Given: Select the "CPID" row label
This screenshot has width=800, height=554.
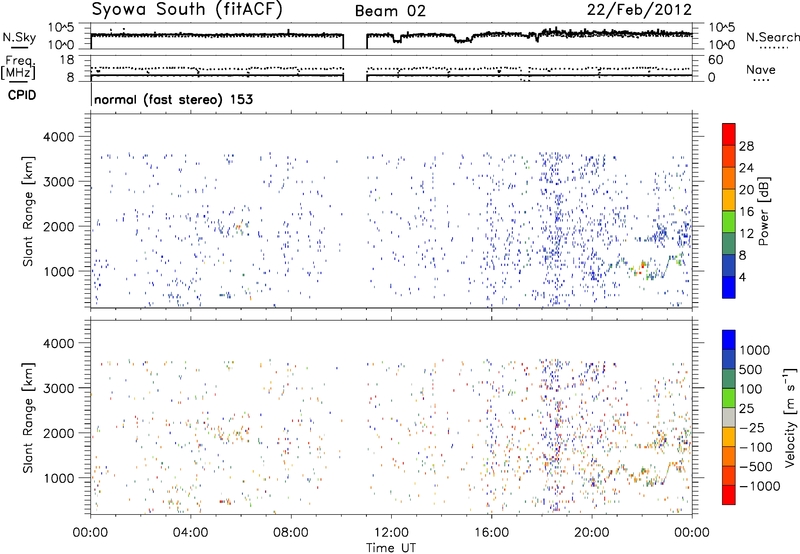Looking at the screenshot, I should click(x=22, y=95).
